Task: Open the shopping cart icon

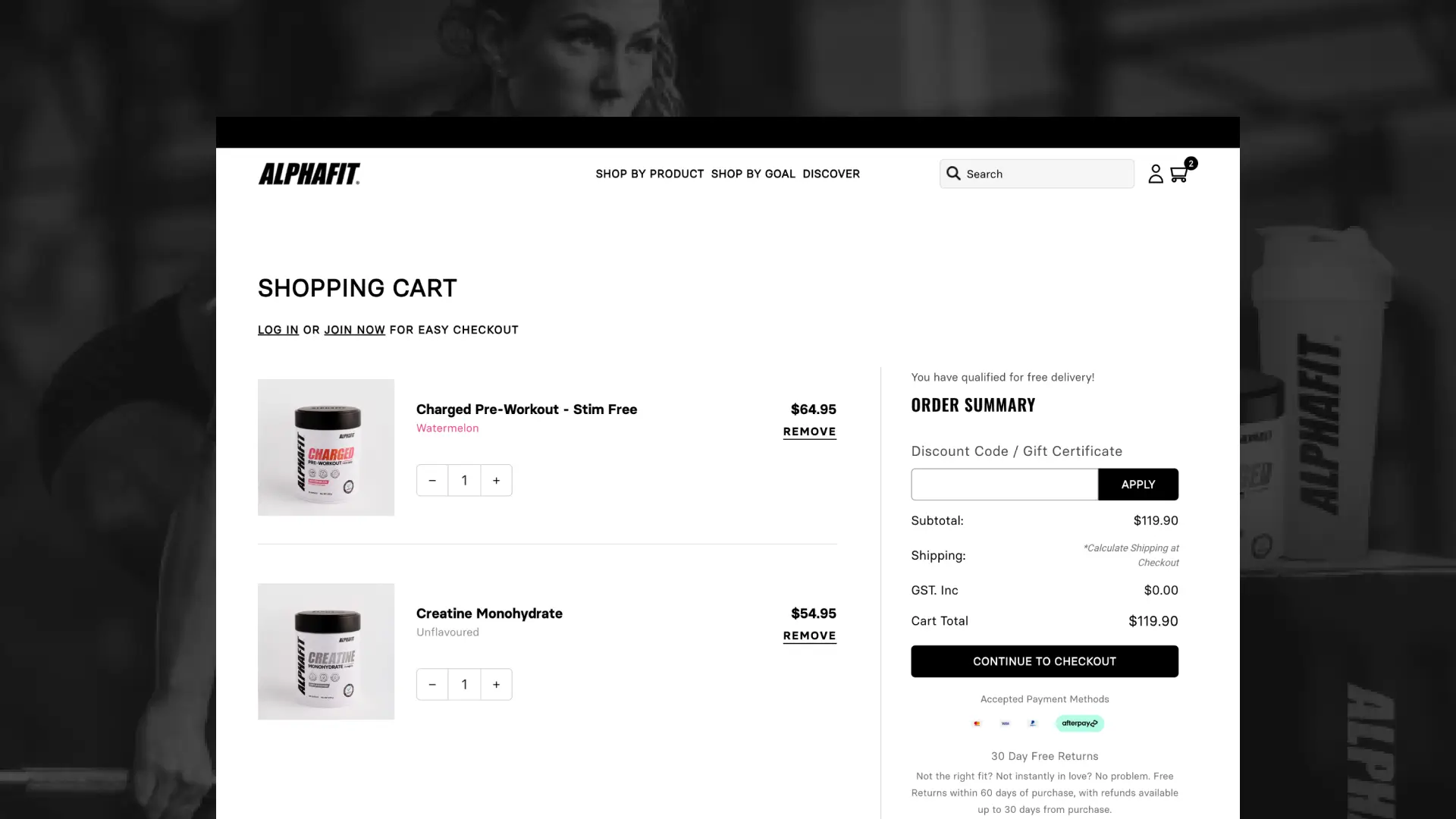Action: click(x=1179, y=174)
